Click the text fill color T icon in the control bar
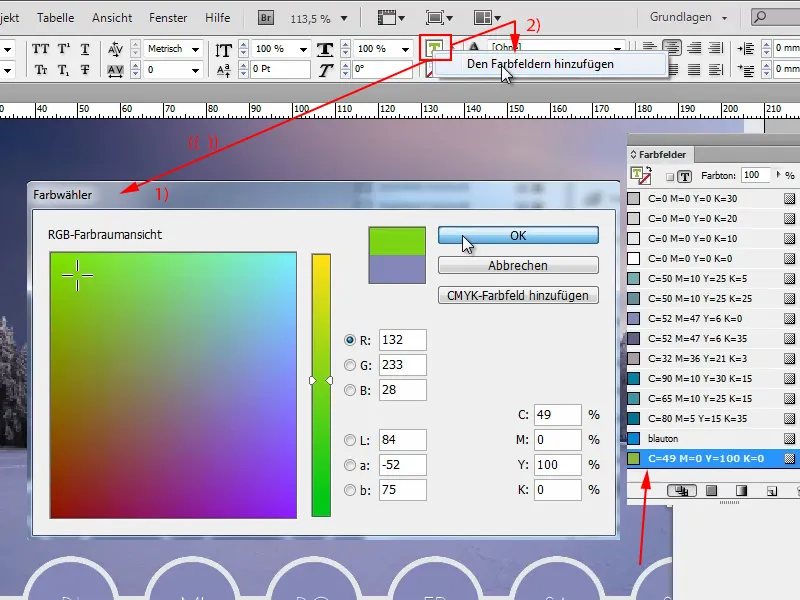 (435, 48)
